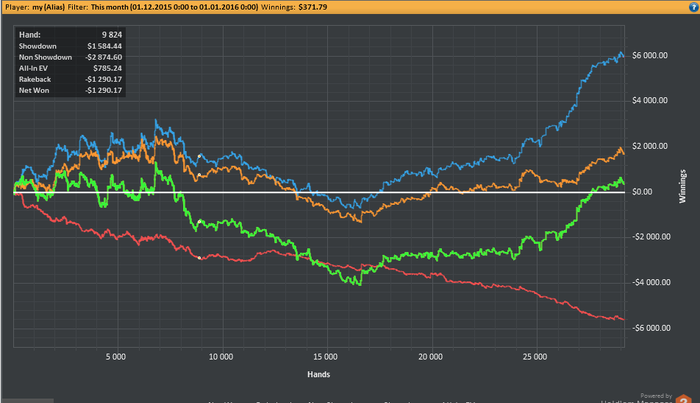The height and width of the screenshot is (403, 700).
Task: Click the -$6 000.00 y-axis label
Action: coord(651,328)
